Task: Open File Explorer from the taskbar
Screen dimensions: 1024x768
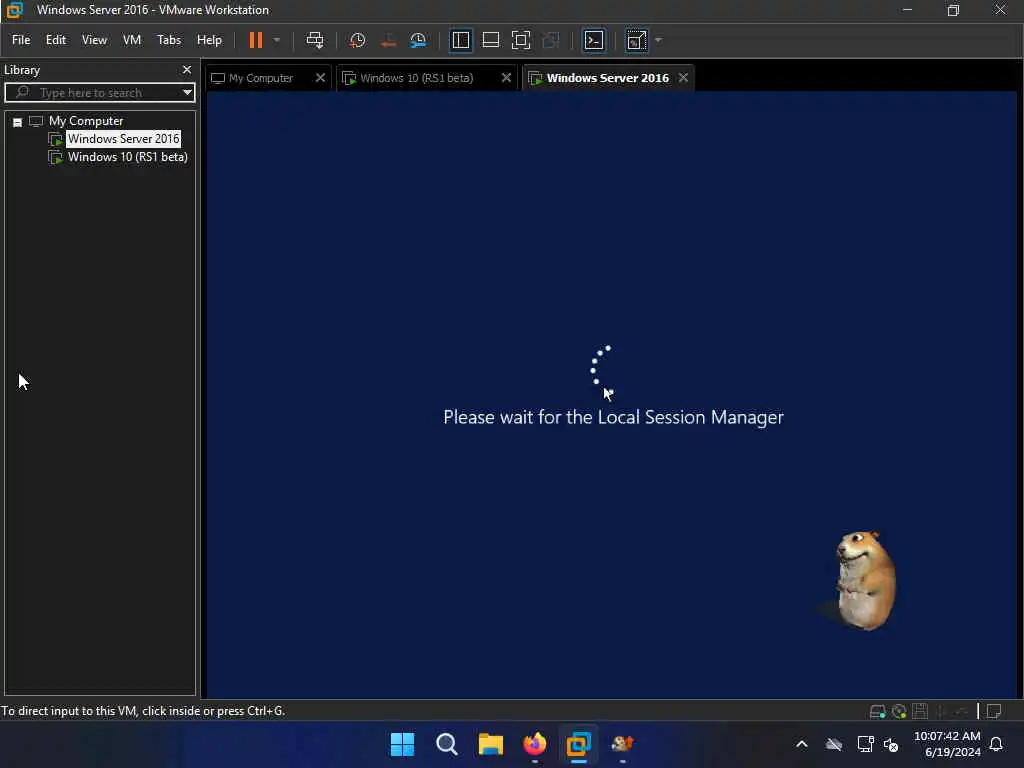Action: coord(490,744)
